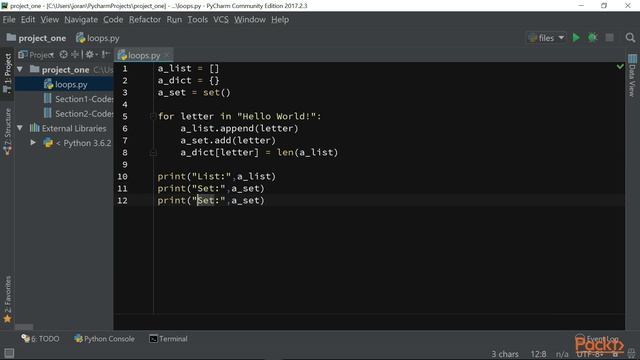Close the loops.py editor tab

(167, 55)
